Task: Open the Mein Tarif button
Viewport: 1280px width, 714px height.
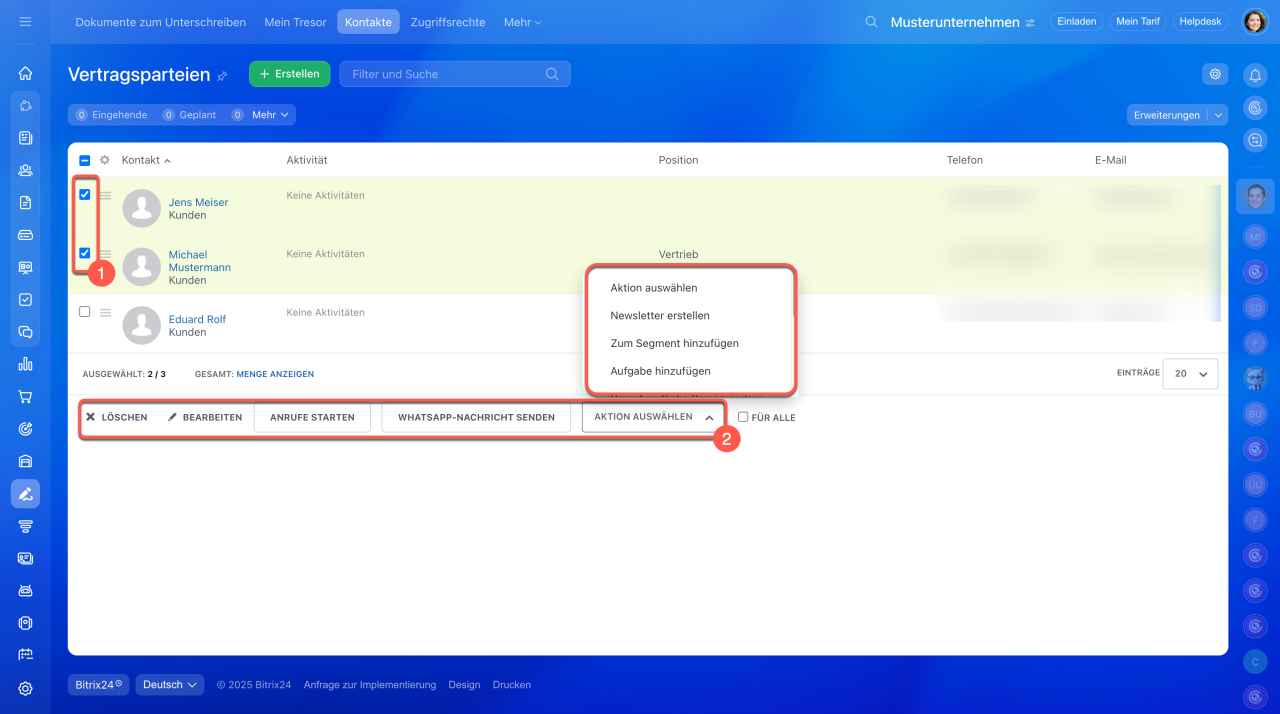Action: click(x=1138, y=21)
